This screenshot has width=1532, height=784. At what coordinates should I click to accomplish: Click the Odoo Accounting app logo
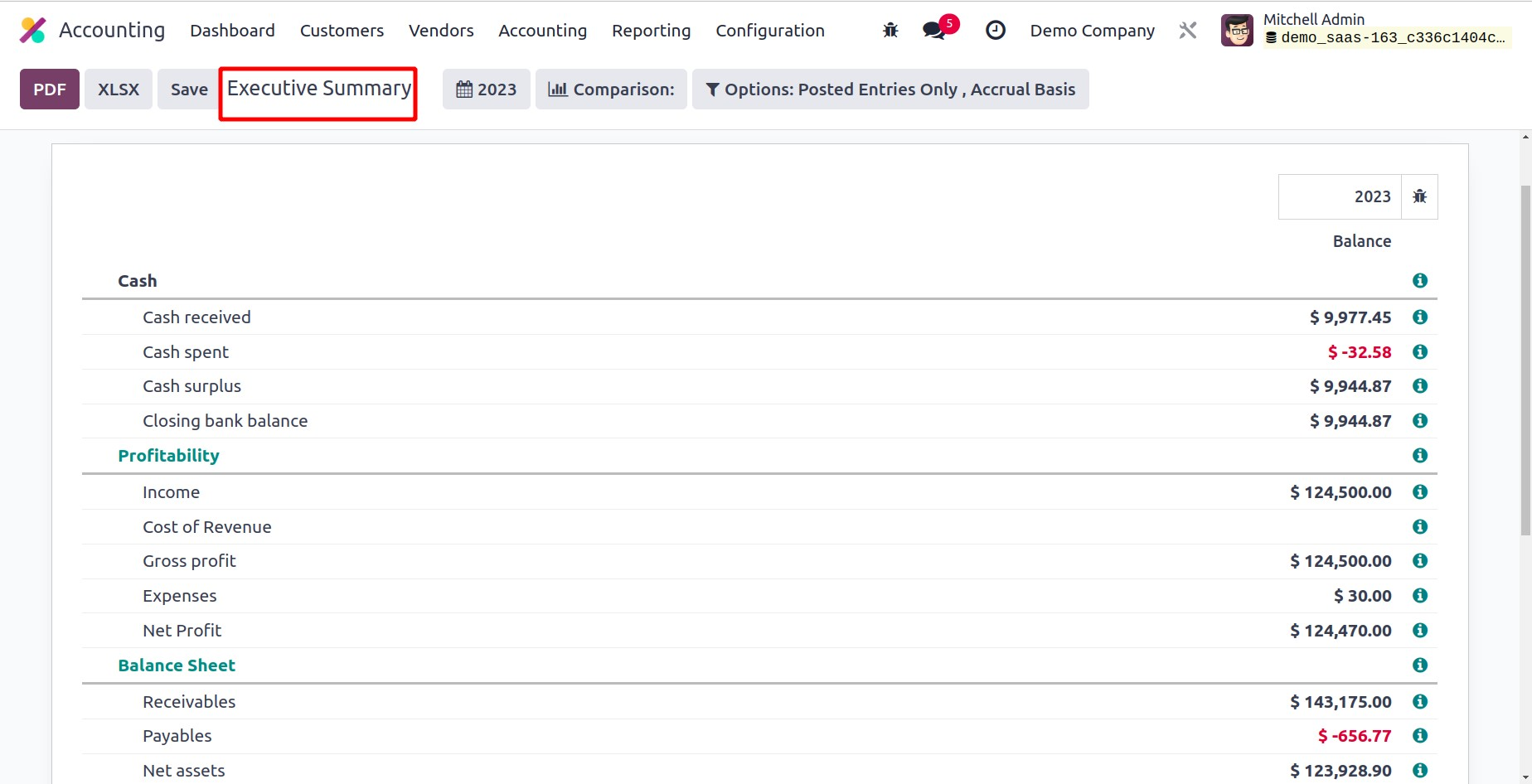pos(33,31)
